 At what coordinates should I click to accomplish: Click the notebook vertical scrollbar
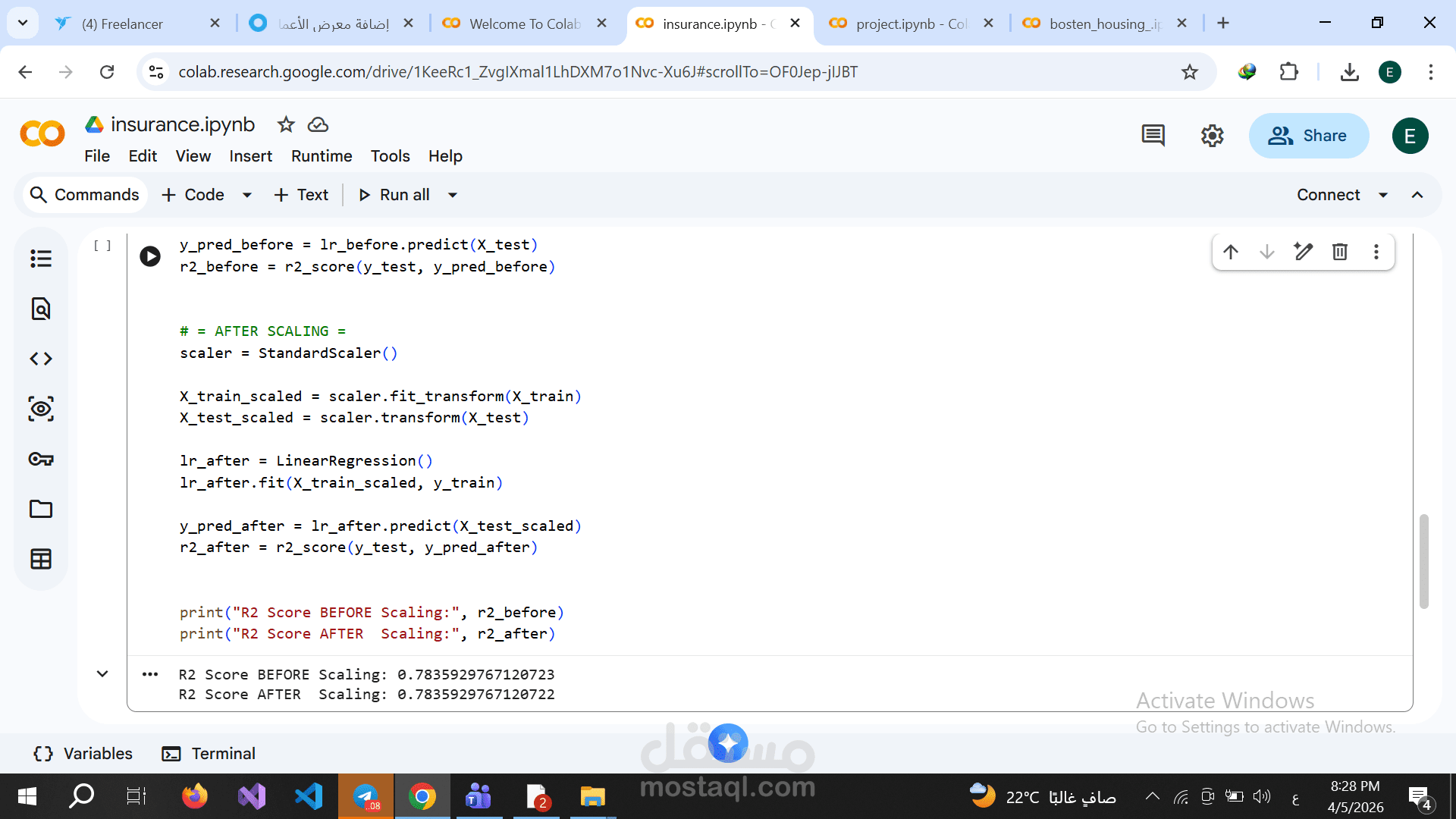[x=1423, y=561]
